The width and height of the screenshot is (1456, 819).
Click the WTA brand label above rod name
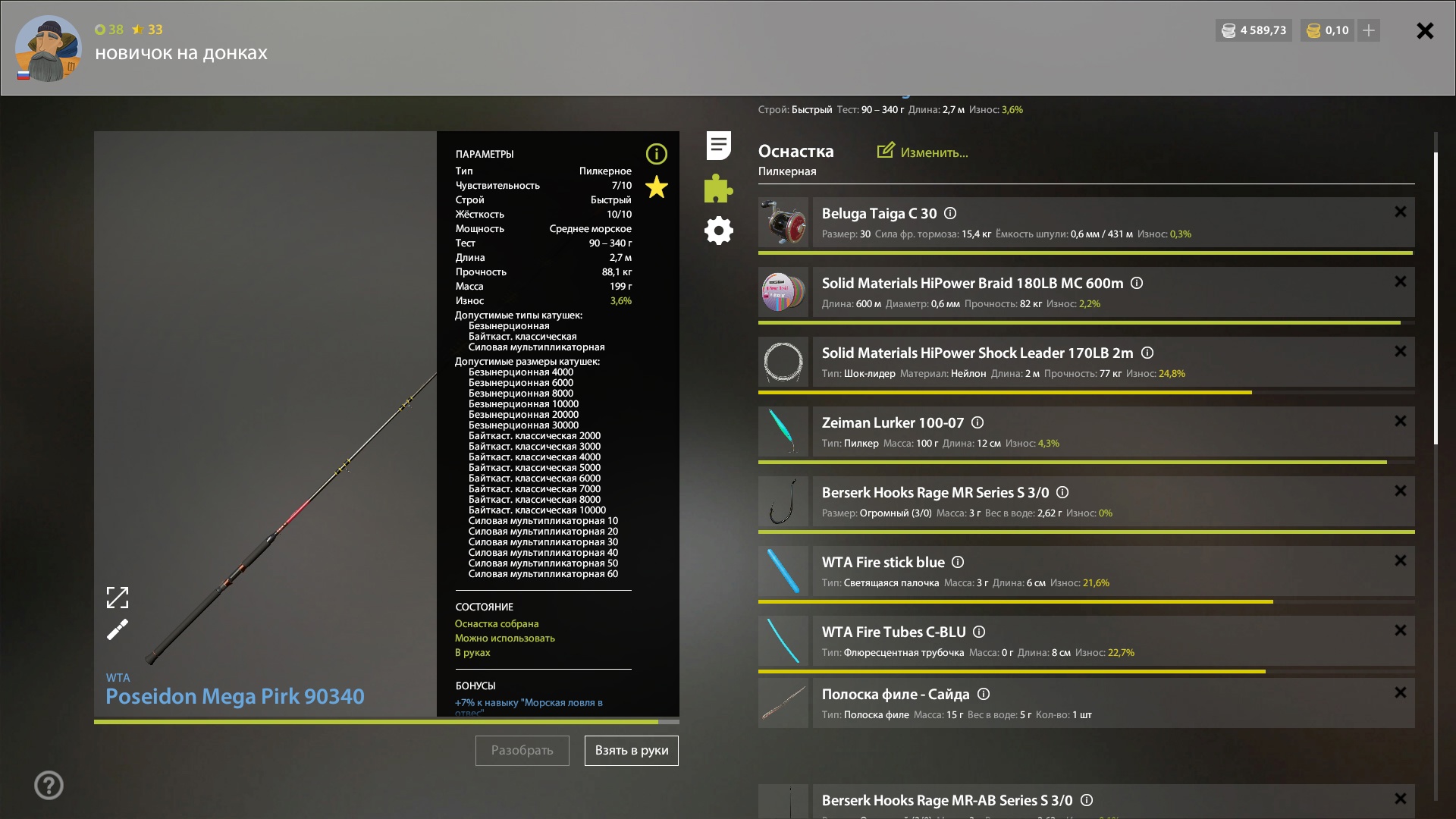pos(118,678)
